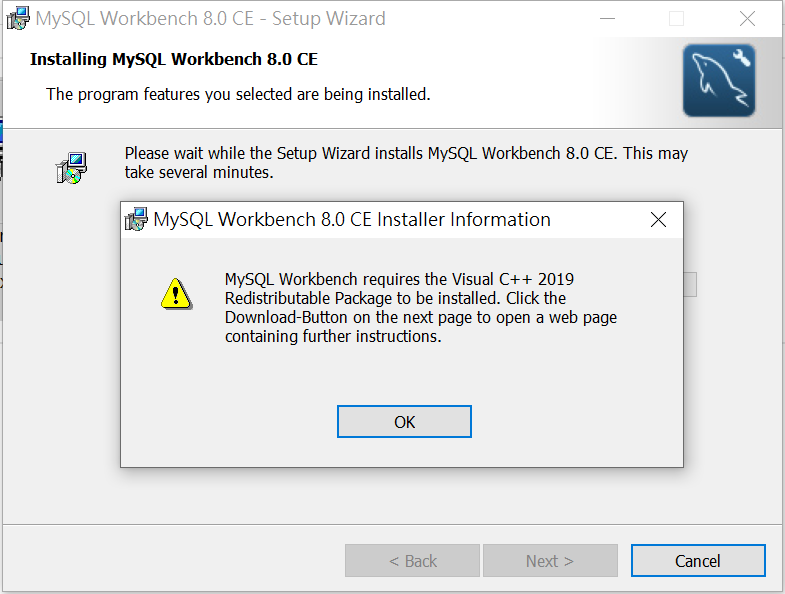Click the Setup Wizard title bar icon
The width and height of the screenshot is (785, 594).
pyautogui.click(x=18, y=19)
